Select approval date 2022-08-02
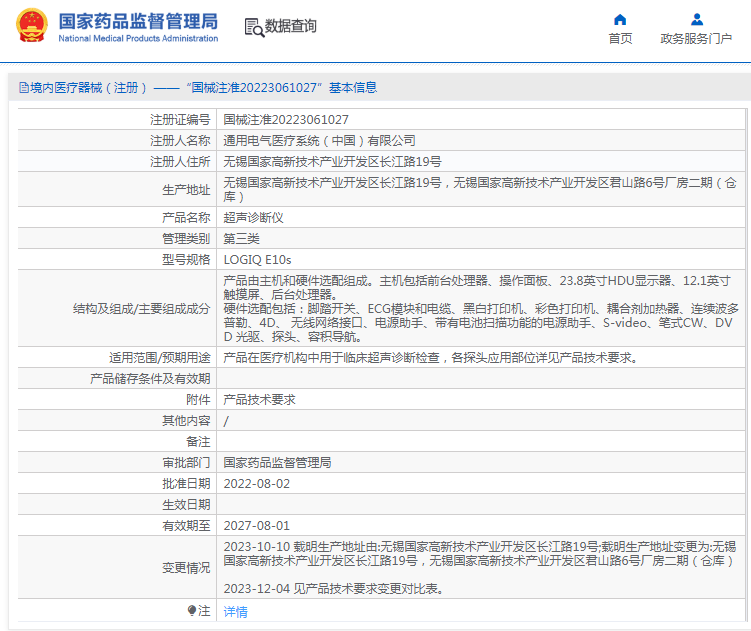 click(x=257, y=484)
